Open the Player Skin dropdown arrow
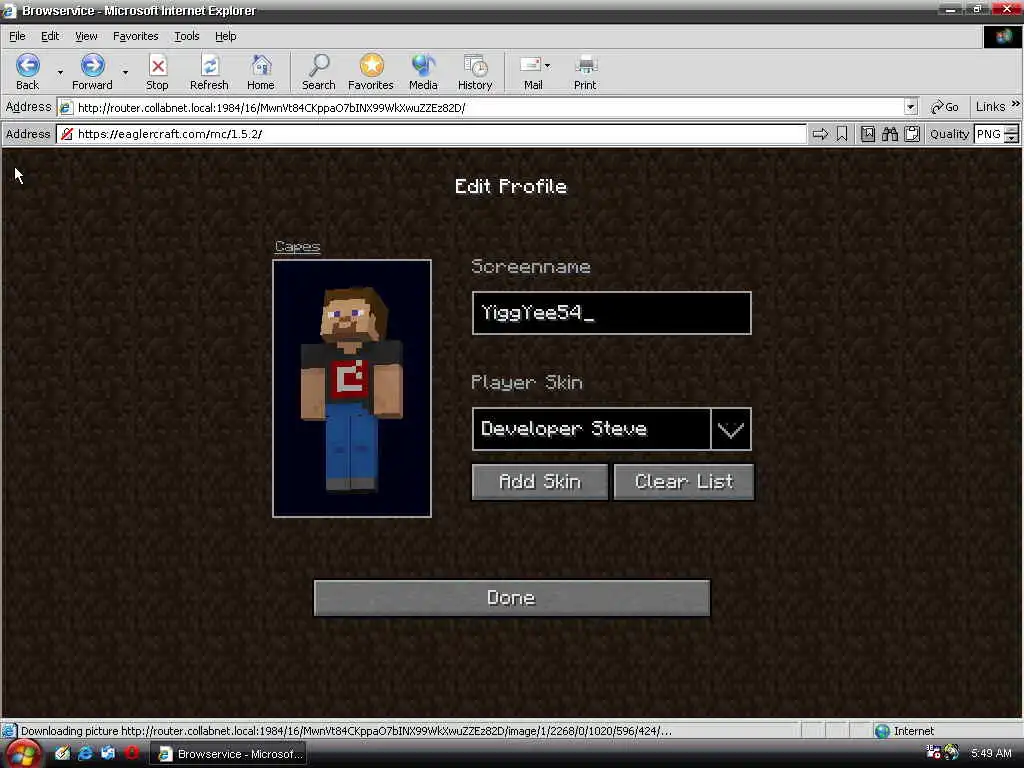 pyautogui.click(x=731, y=429)
